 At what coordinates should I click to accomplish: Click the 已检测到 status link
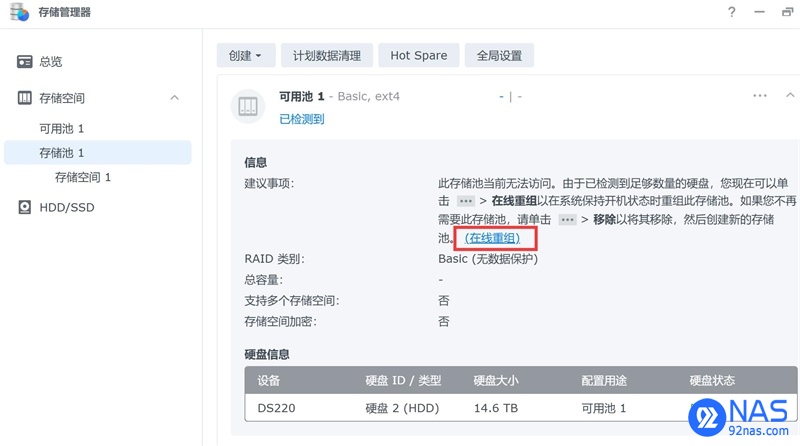pyautogui.click(x=302, y=119)
